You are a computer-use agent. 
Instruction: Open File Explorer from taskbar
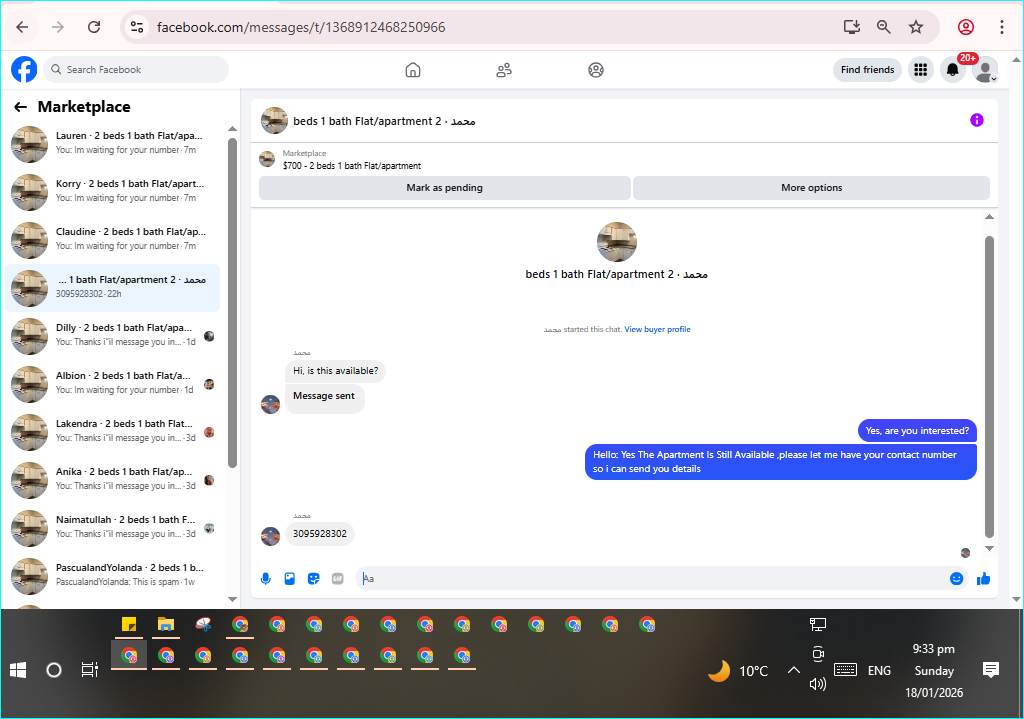(x=166, y=625)
